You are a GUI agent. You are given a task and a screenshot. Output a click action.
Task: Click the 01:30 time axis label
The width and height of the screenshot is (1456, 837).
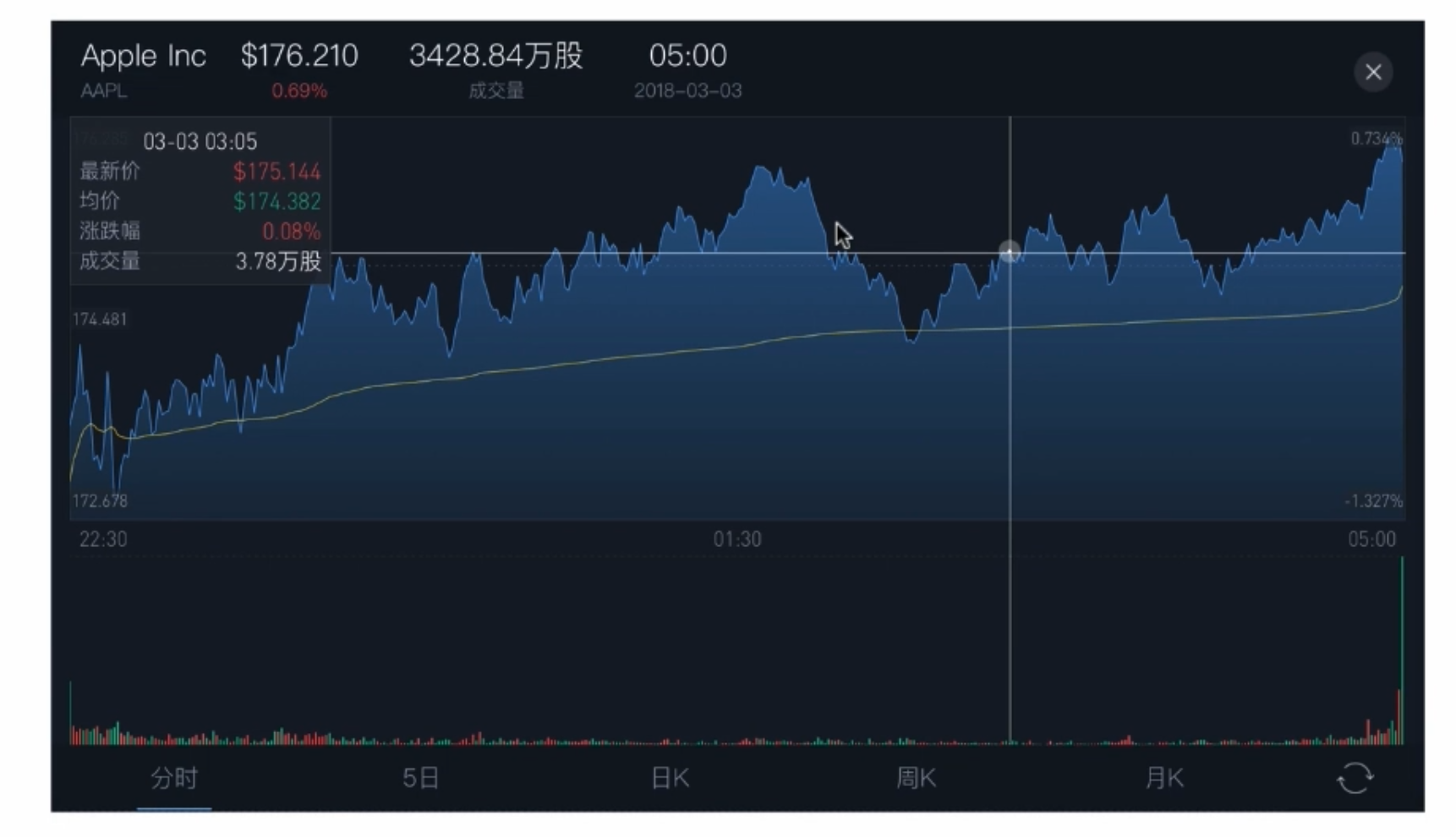click(x=736, y=539)
